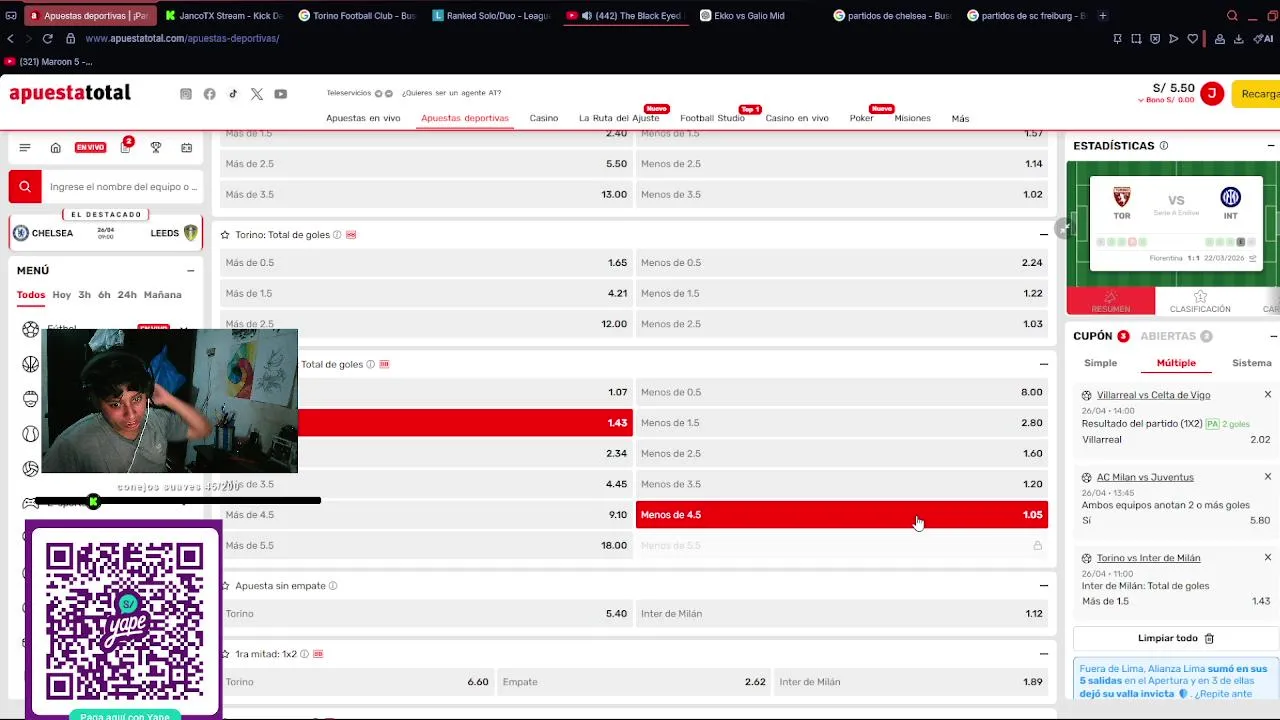
Task: Open La Ruta del Ajuste menu
Action: coord(619,118)
